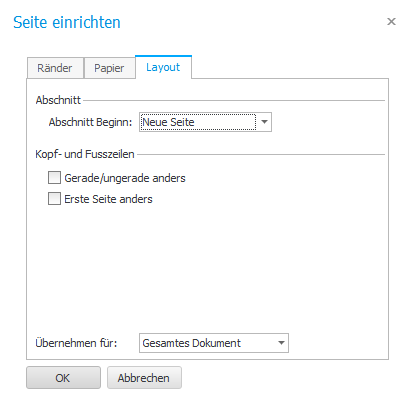Image resolution: width=413 pixels, height=415 pixels.
Task: Tick the Erste Seite anders checkbox
Action: tap(54, 199)
